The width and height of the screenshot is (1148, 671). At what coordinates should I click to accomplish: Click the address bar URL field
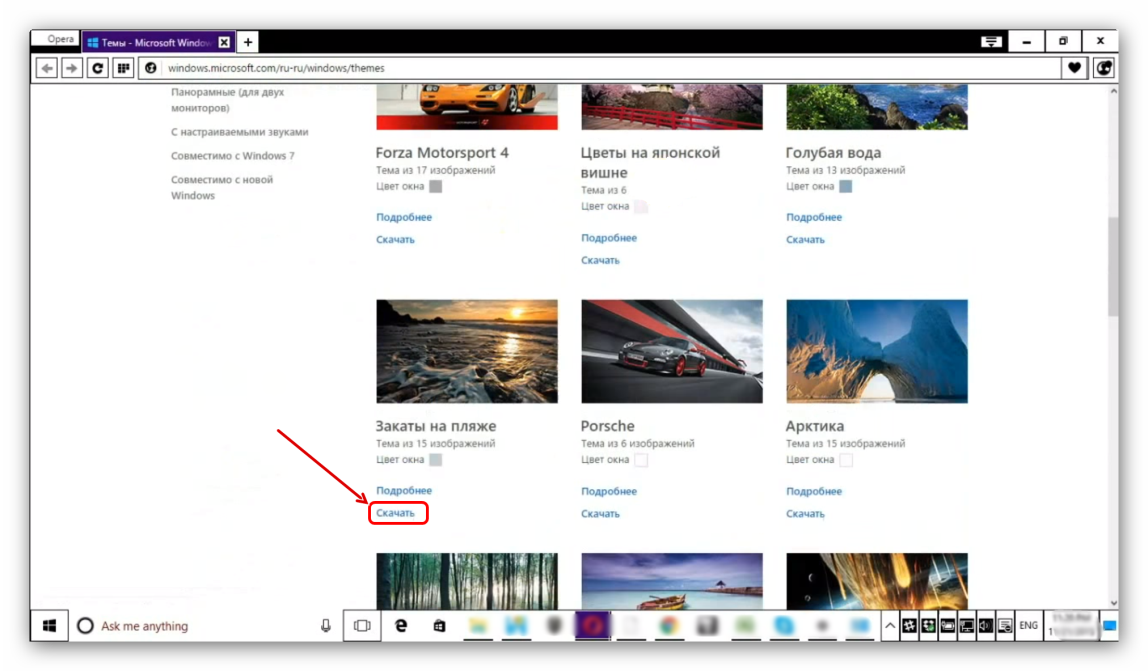coord(600,68)
